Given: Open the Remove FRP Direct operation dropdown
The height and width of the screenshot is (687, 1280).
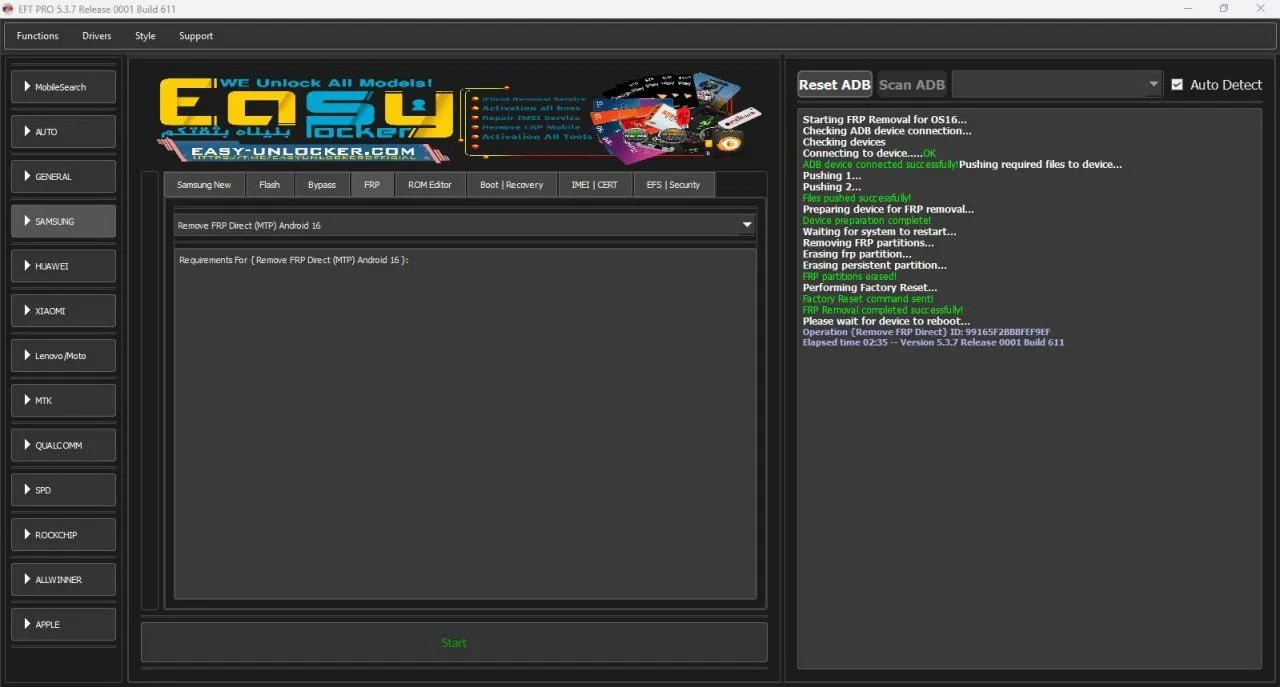Looking at the screenshot, I should [746, 226].
